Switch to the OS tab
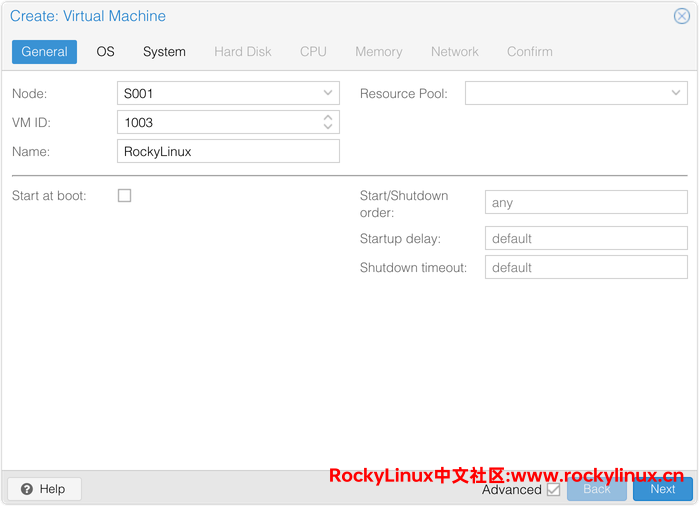The image size is (699, 506). (x=105, y=52)
